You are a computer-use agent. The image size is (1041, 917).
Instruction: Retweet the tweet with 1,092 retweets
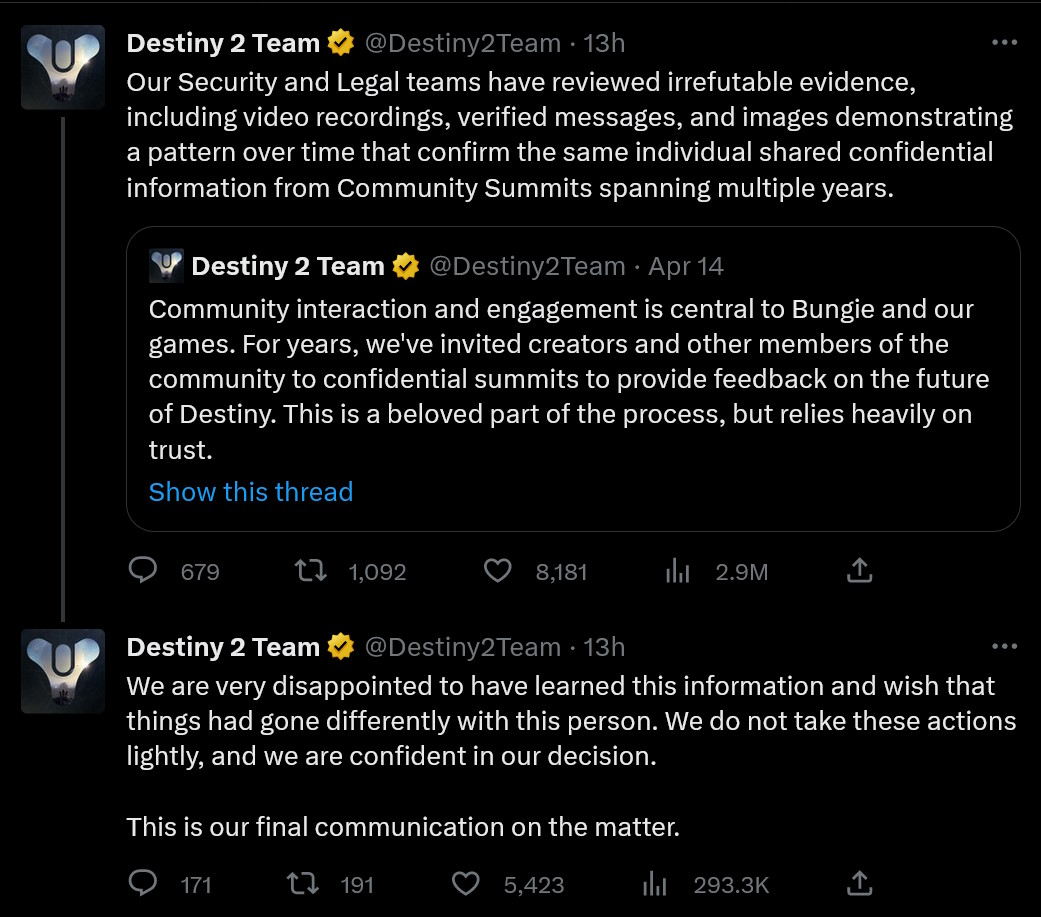(310, 571)
